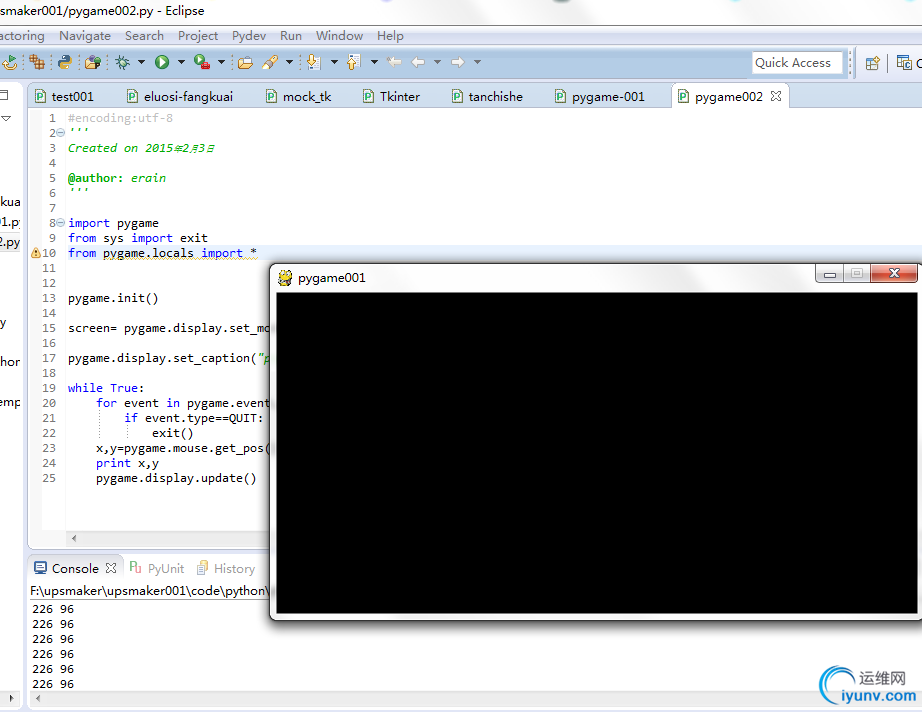Click the Python icon in toolbar
922x712 pixels.
(x=65, y=62)
